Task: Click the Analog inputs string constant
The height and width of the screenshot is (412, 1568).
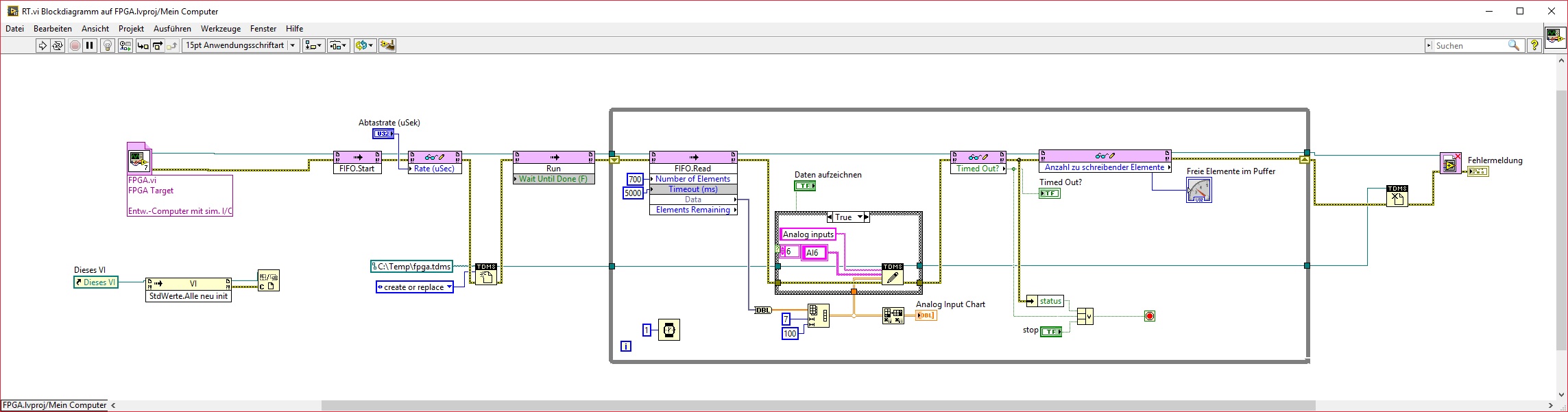Action: (x=808, y=234)
